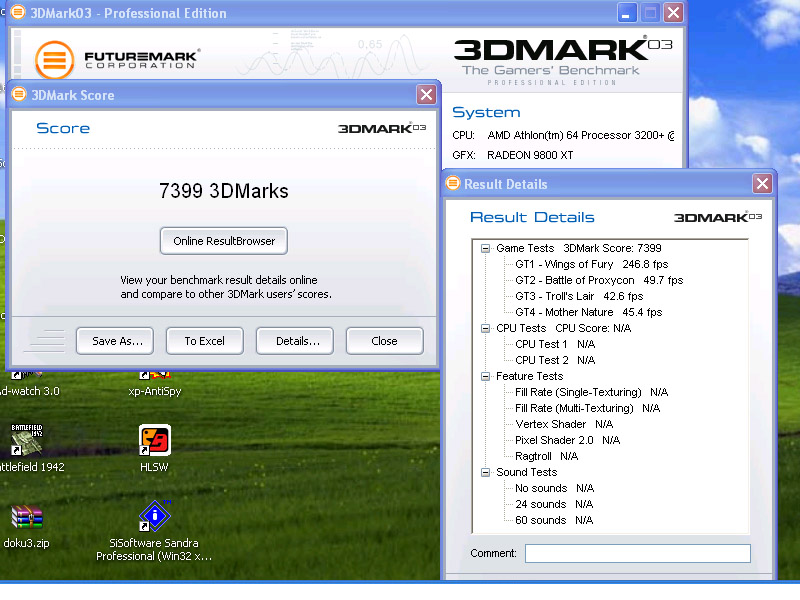Viewport: 800px width, 600px height.
Task: Select the Battlefield 1942 desktop icon
Action: (27, 441)
